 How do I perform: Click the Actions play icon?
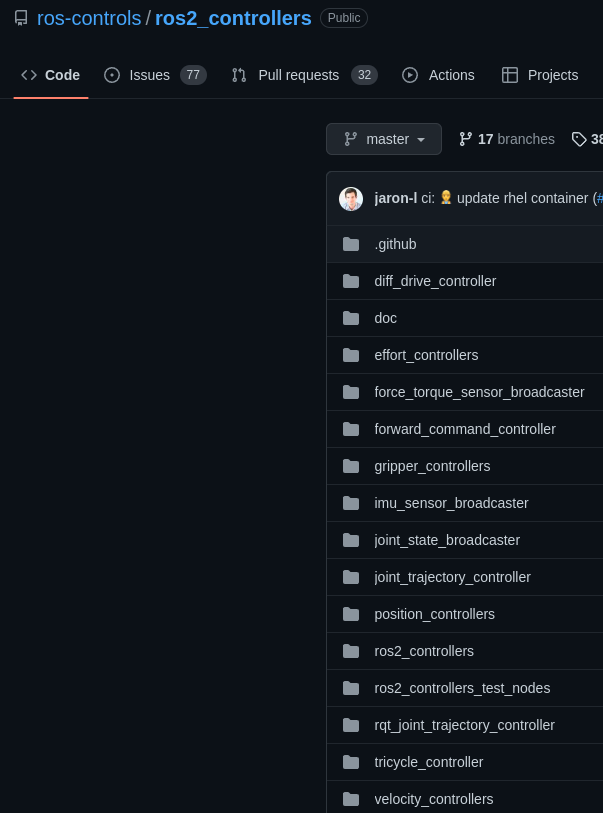pyautogui.click(x=410, y=75)
